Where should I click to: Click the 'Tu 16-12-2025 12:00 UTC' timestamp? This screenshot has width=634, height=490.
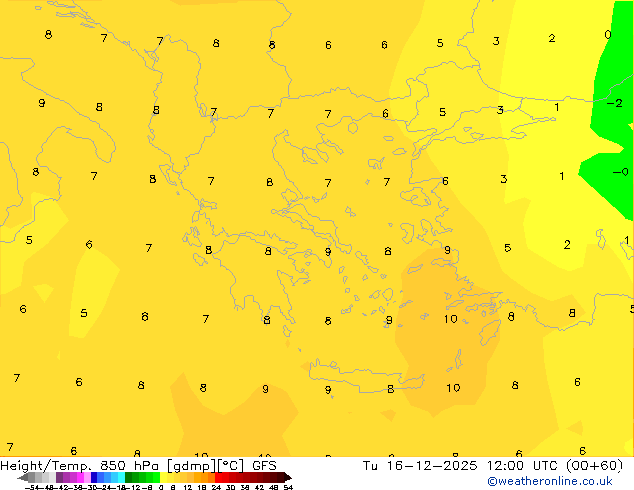[460, 466]
